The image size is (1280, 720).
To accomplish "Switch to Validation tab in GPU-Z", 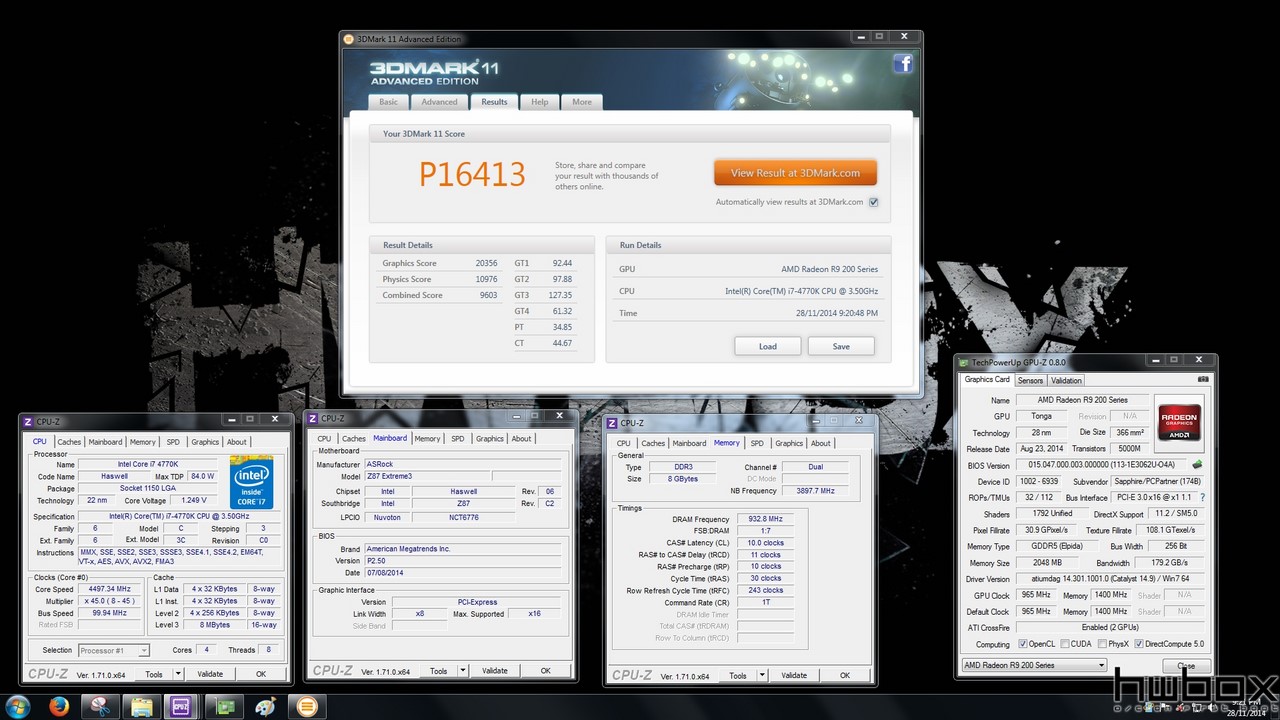I will (x=1066, y=380).
